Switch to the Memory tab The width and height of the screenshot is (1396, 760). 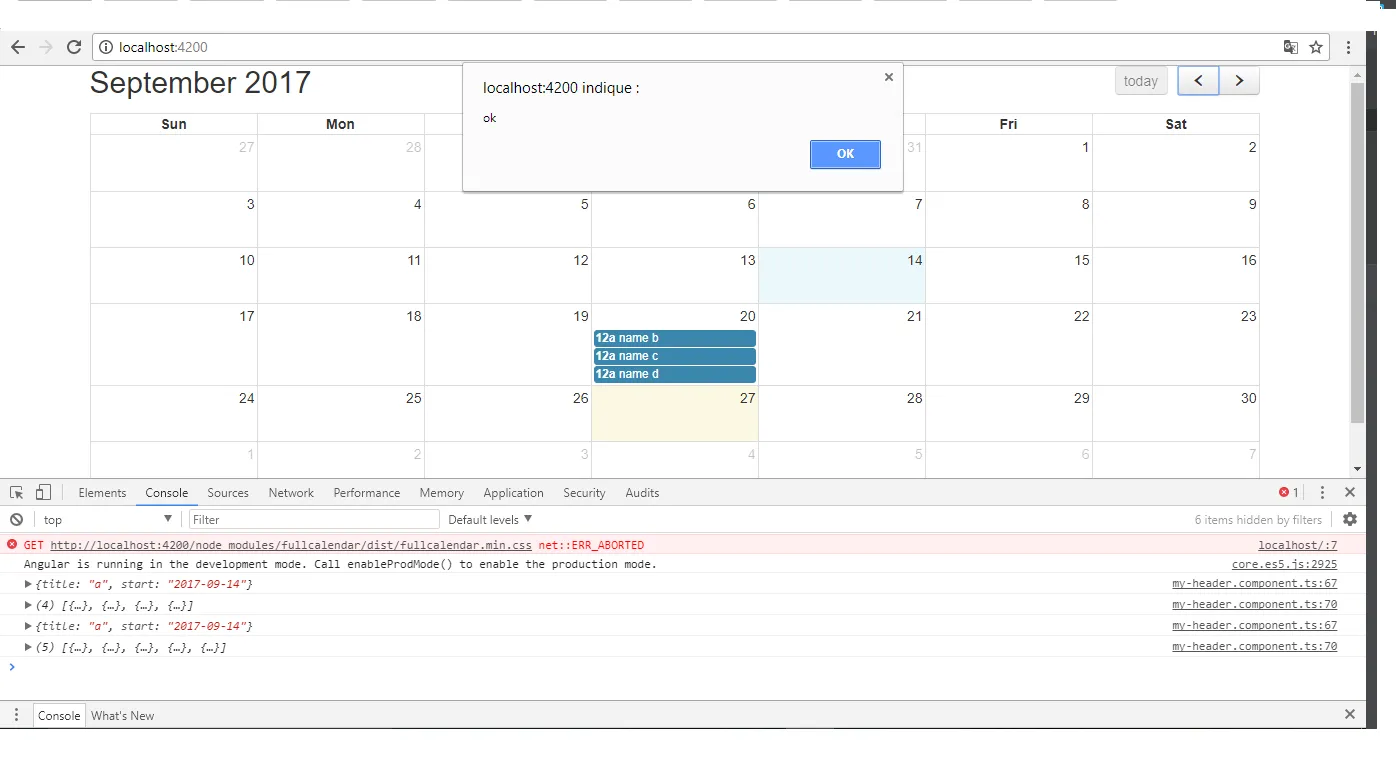point(441,493)
